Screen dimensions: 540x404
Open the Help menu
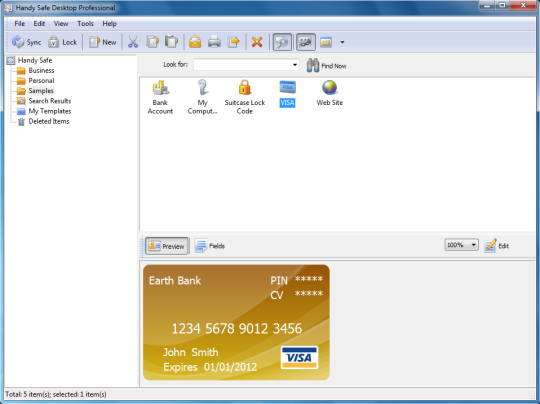coord(110,24)
